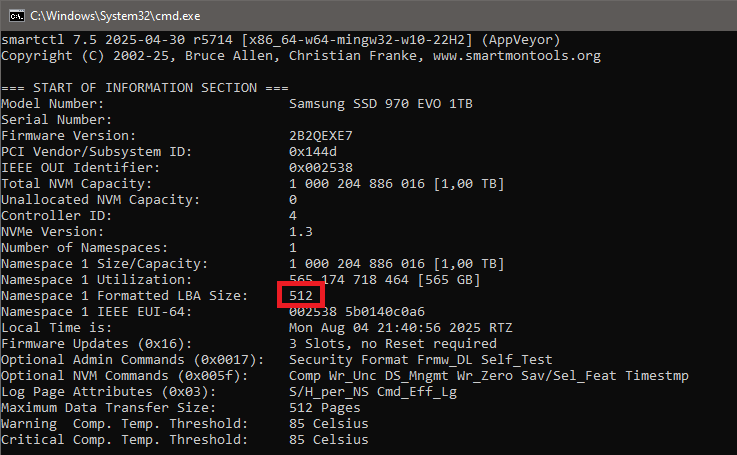This screenshot has height=455, width=737.
Task: Click the Optional Admin Commands (0x0017) label
Action: coord(132,360)
